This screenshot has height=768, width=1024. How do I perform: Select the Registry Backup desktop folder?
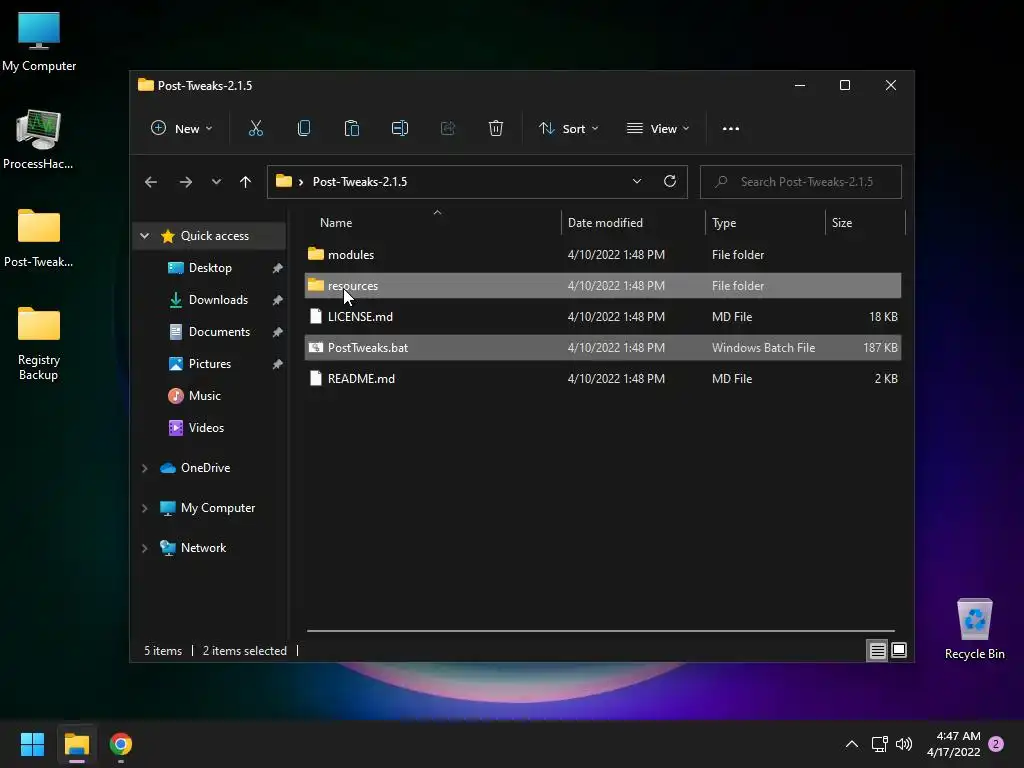pos(39,343)
